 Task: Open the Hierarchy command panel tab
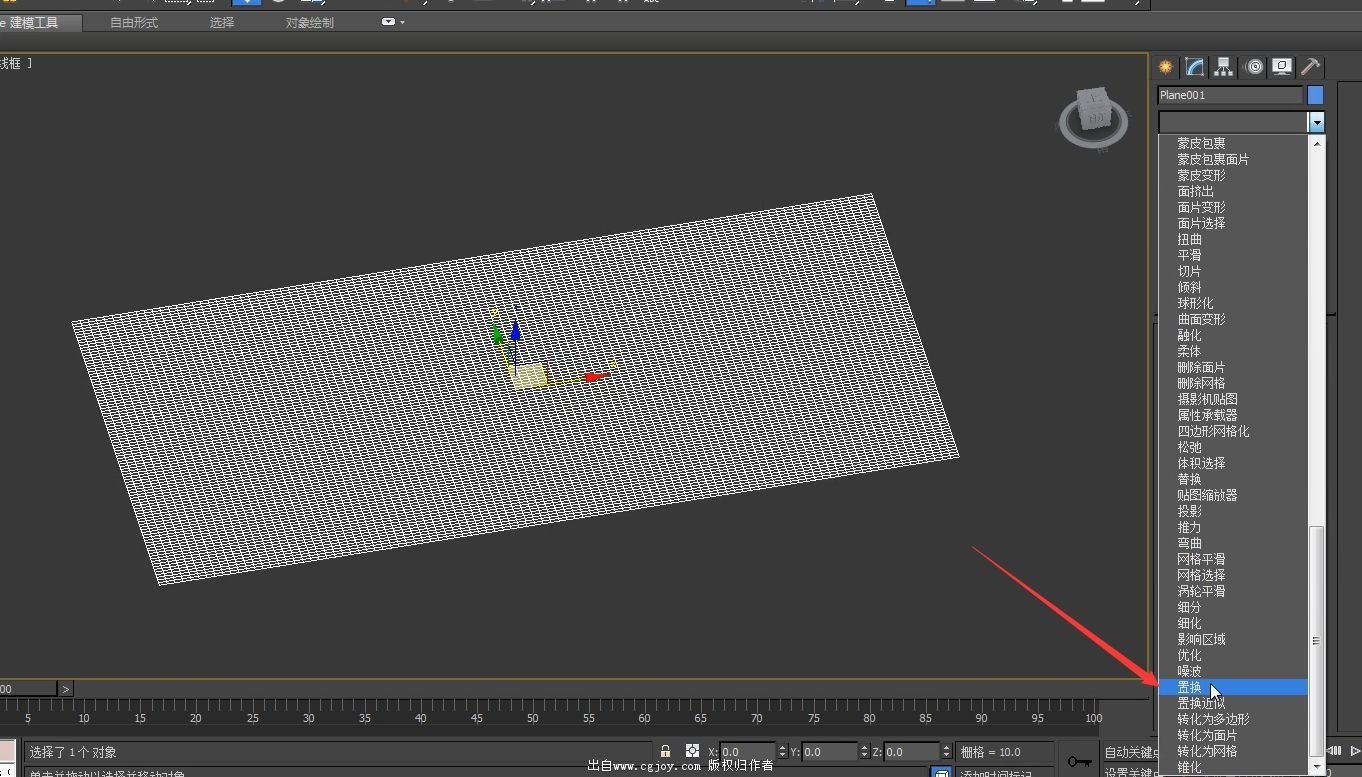coord(1224,67)
